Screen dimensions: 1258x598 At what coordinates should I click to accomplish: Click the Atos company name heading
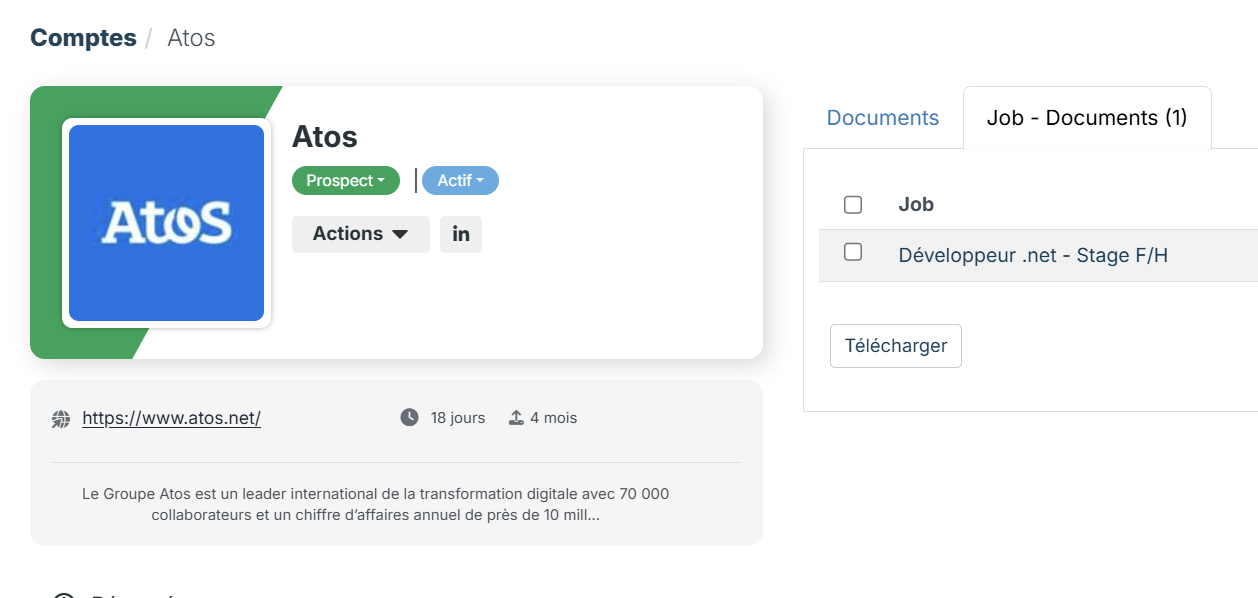(x=325, y=136)
